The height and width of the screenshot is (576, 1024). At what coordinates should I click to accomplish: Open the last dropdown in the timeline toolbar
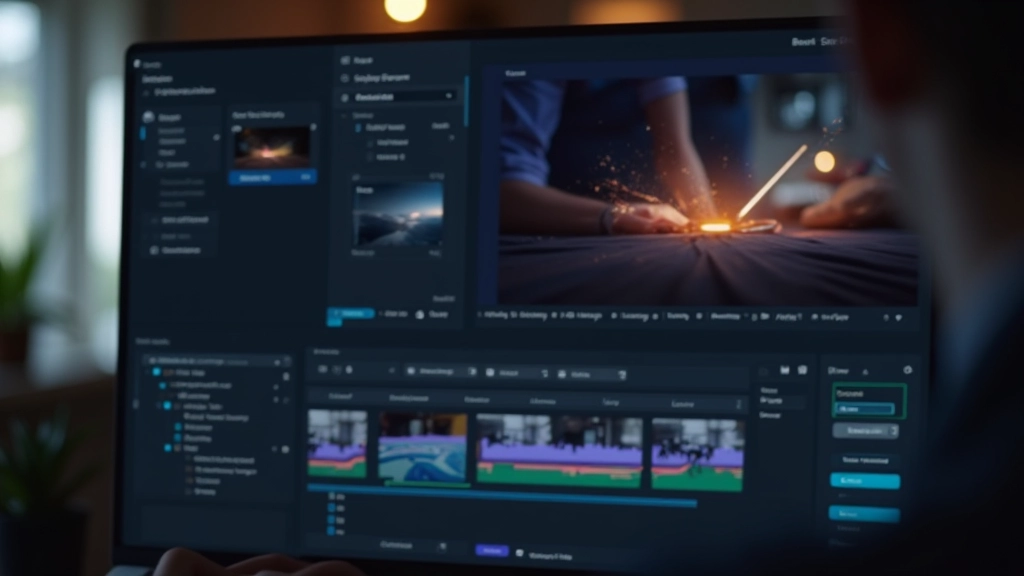[592, 374]
